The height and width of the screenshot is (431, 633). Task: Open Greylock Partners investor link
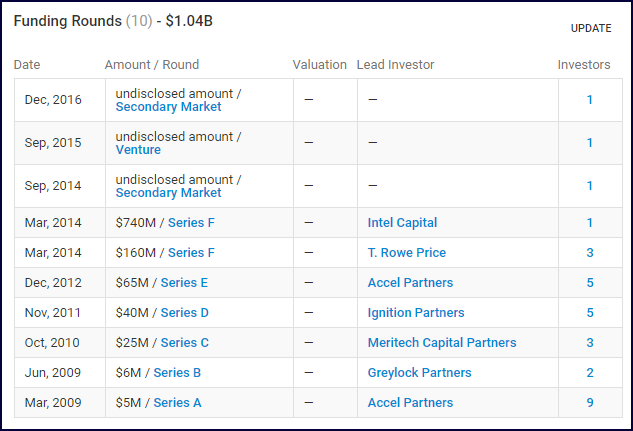point(419,372)
